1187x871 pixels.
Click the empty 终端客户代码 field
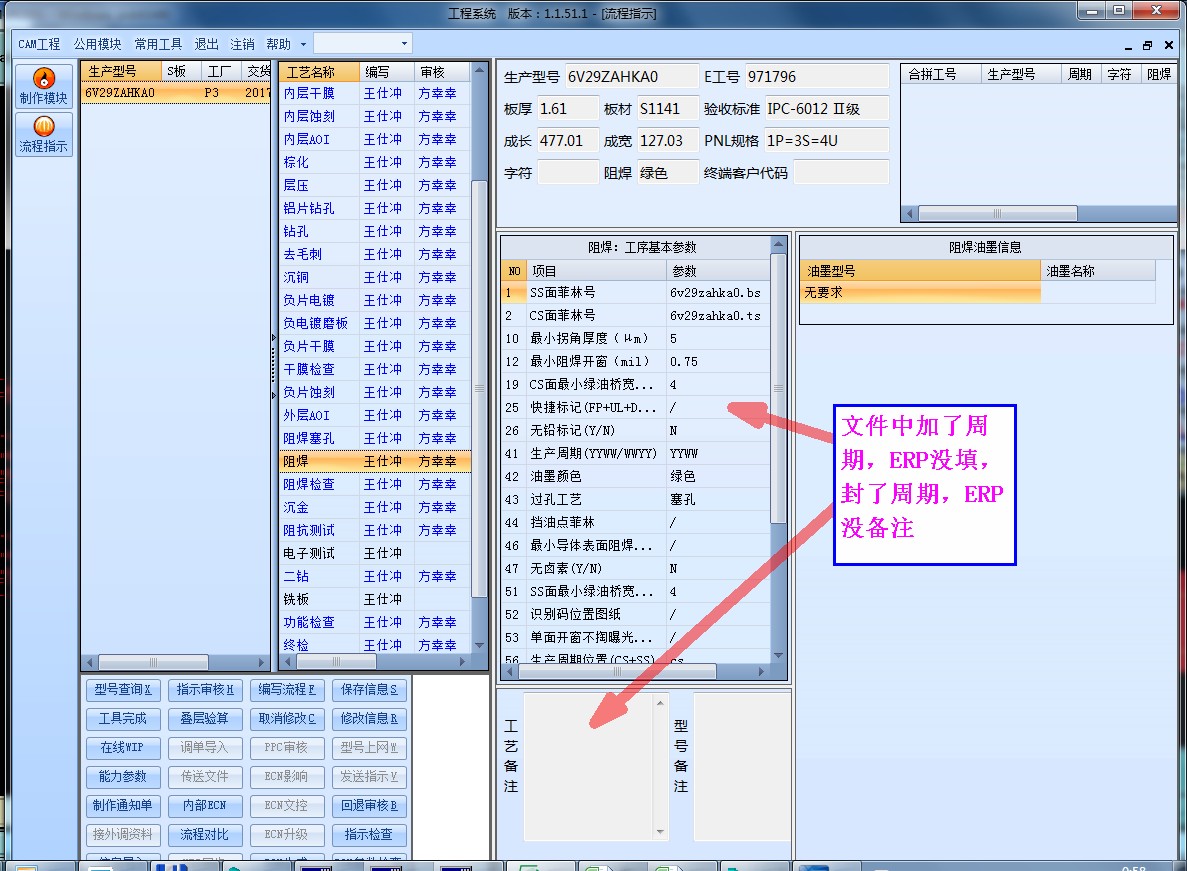coord(841,173)
